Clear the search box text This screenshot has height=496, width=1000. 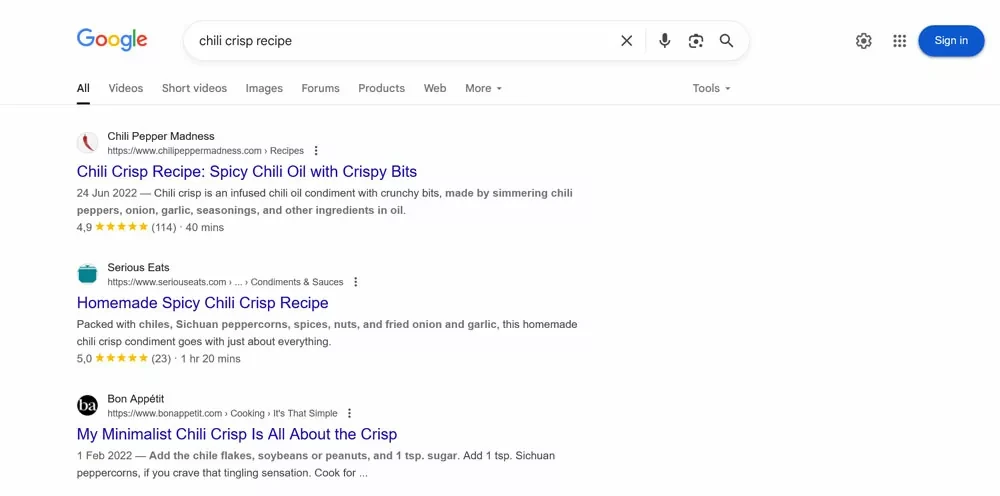tap(627, 41)
